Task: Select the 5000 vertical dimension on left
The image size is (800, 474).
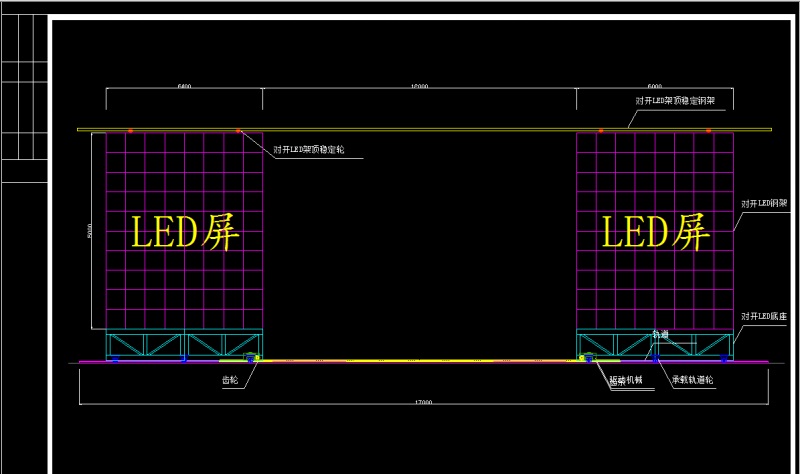Action: [91, 230]
